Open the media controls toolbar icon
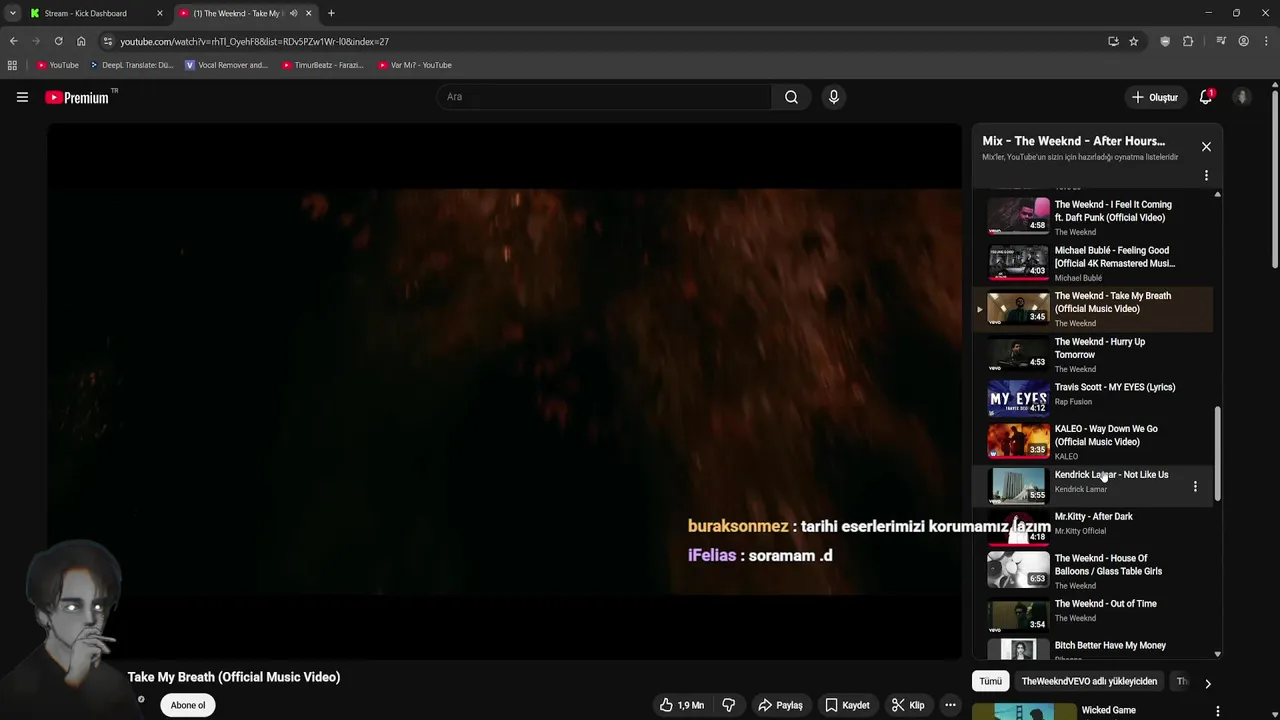The width and height of the screenshot is (1280, 720). click(x=1221, y=41)
